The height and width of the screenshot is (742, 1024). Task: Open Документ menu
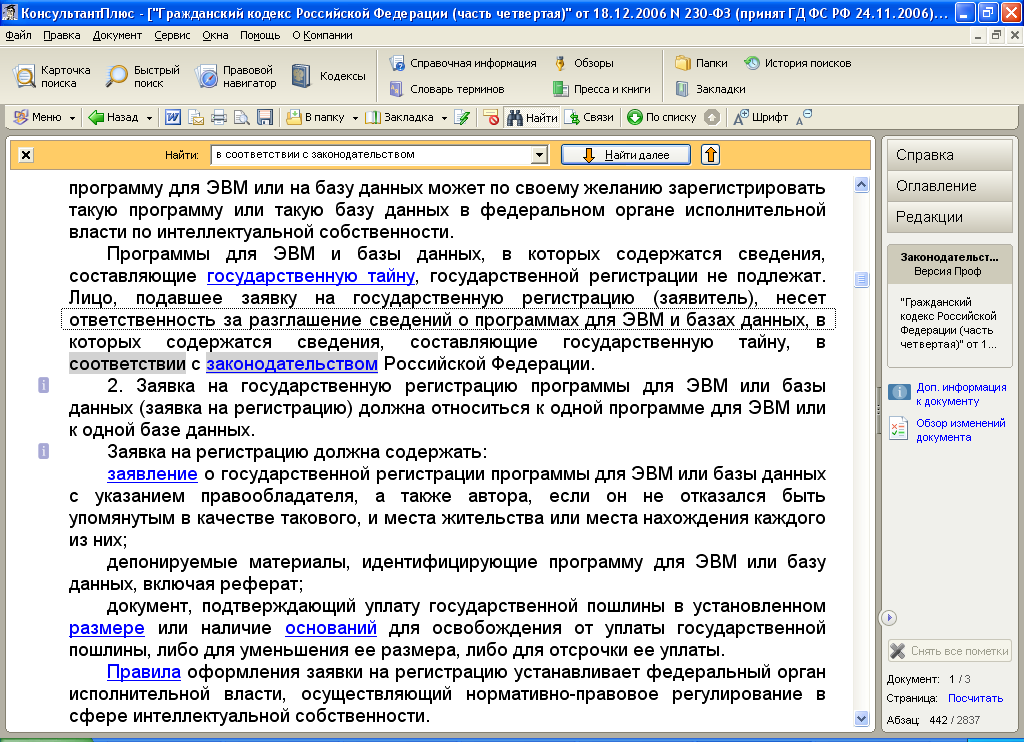117,35
